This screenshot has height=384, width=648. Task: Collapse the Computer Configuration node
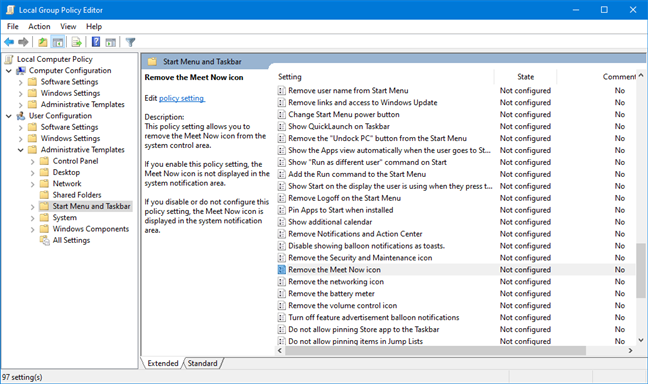coord(8,71)
